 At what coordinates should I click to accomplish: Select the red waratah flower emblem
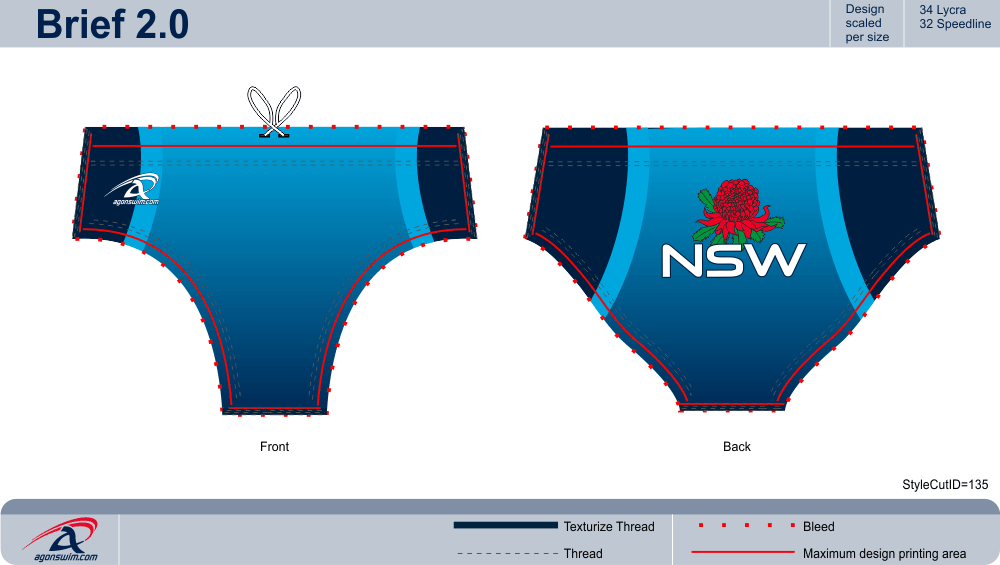[x=739, y=210]
